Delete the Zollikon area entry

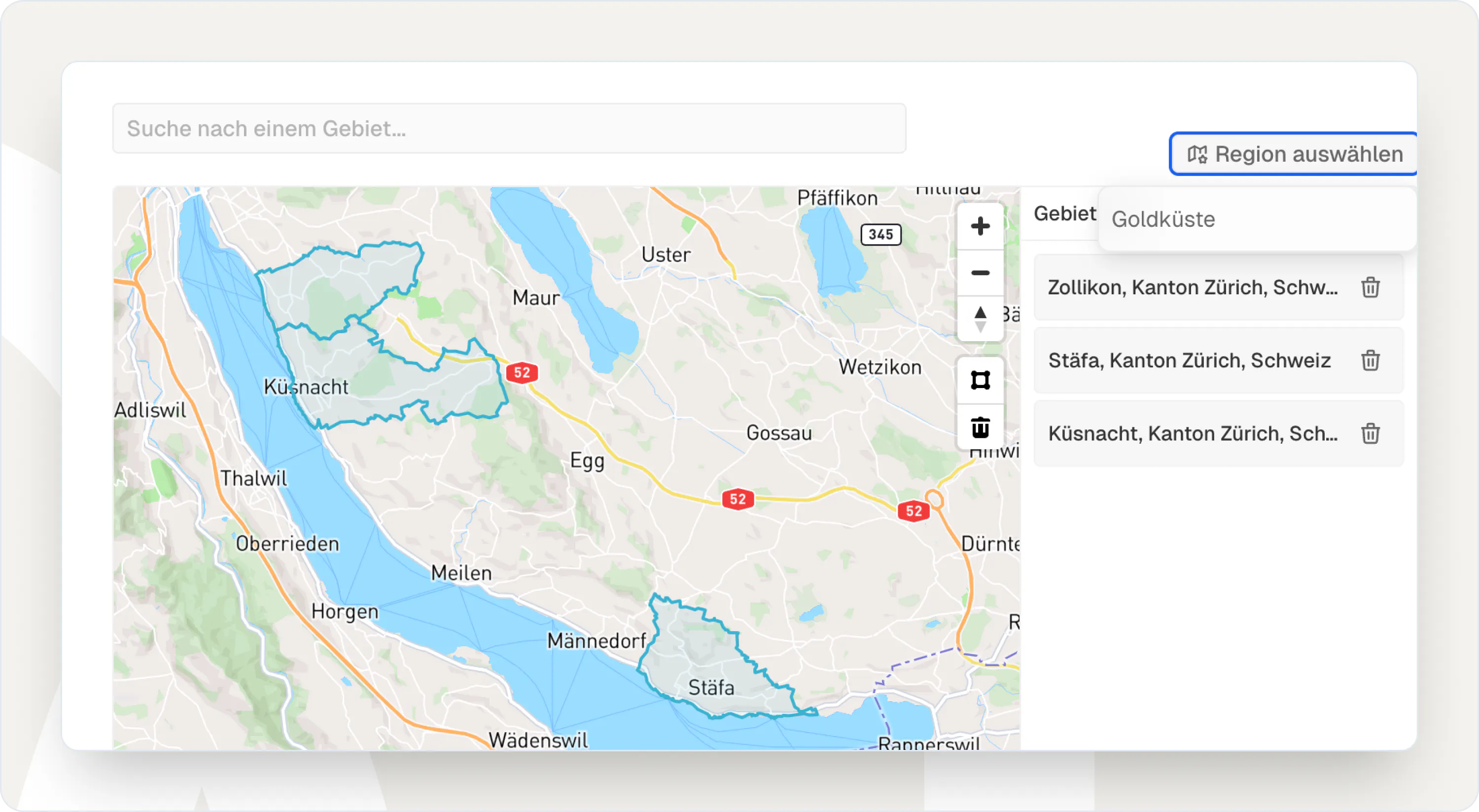[x=1370, y=287]
